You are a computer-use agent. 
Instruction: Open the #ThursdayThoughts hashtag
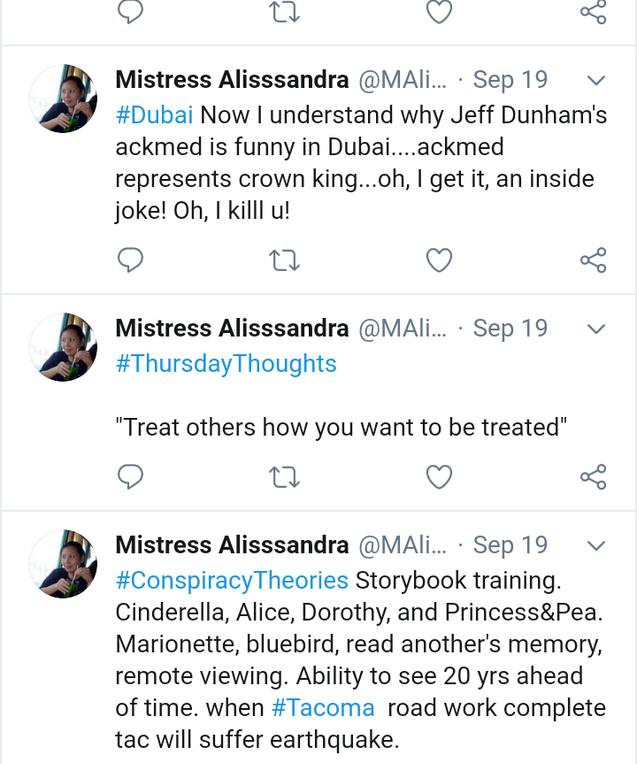click(226, 363)
